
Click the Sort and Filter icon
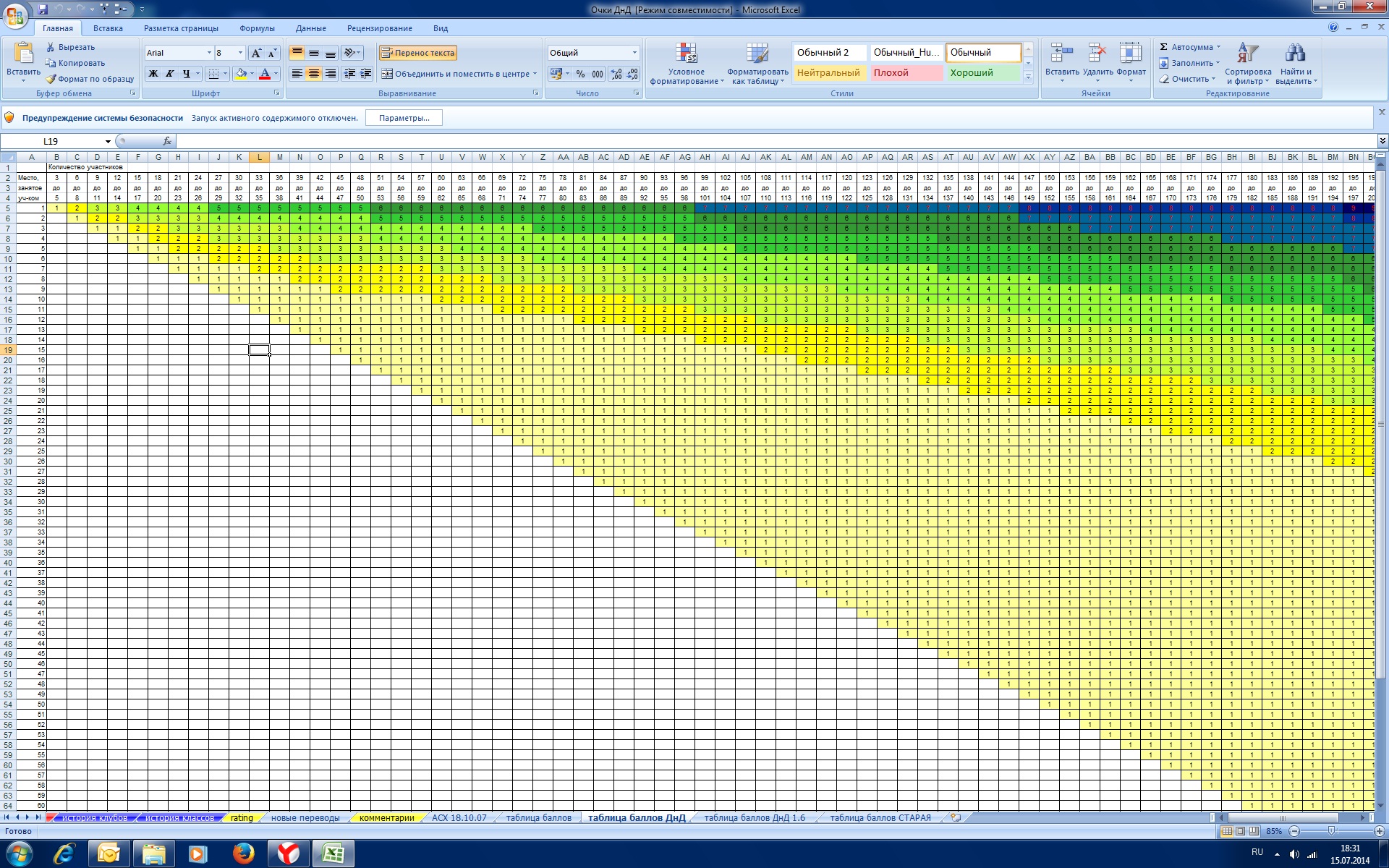[1247, 54]
